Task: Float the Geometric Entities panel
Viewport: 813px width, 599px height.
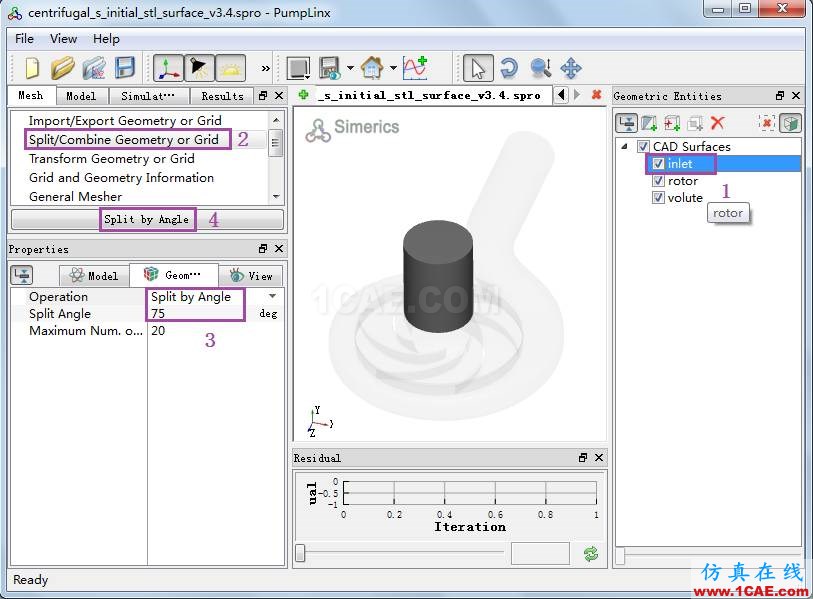Action: pyautogui.click(x=780, y=95)
